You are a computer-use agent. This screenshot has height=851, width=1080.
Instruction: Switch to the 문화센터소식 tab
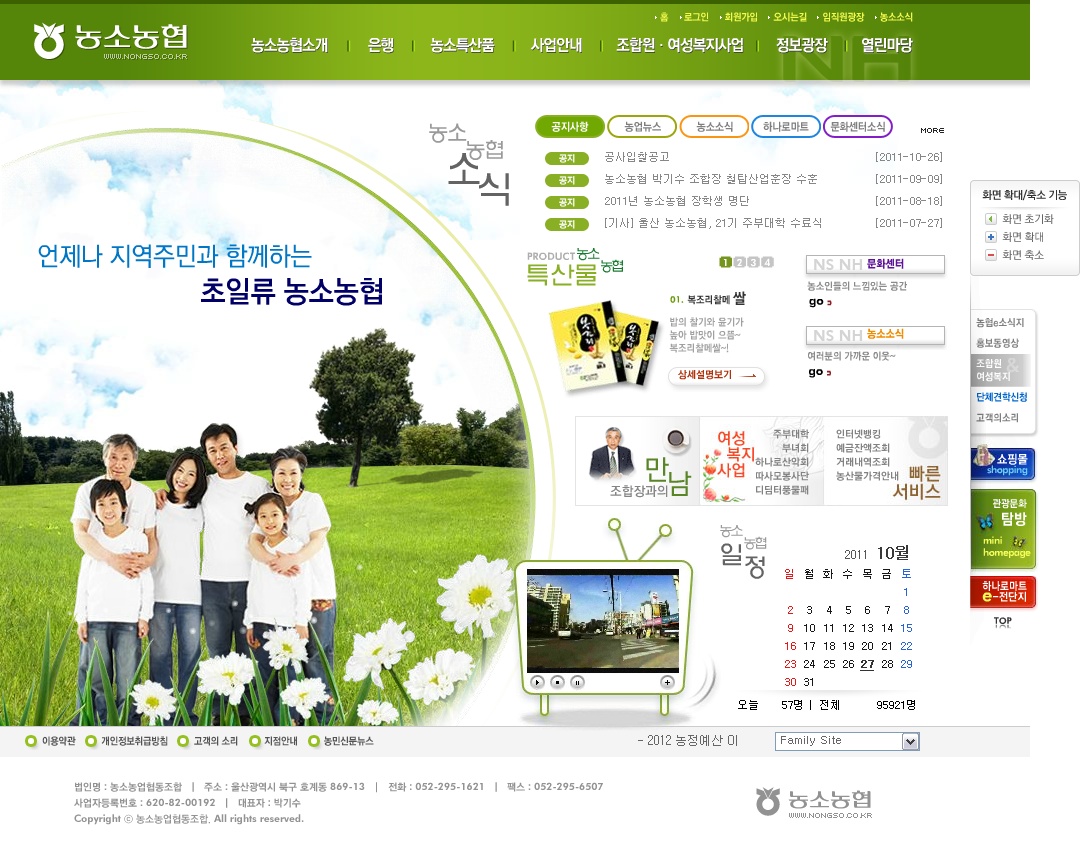[858, 127]
